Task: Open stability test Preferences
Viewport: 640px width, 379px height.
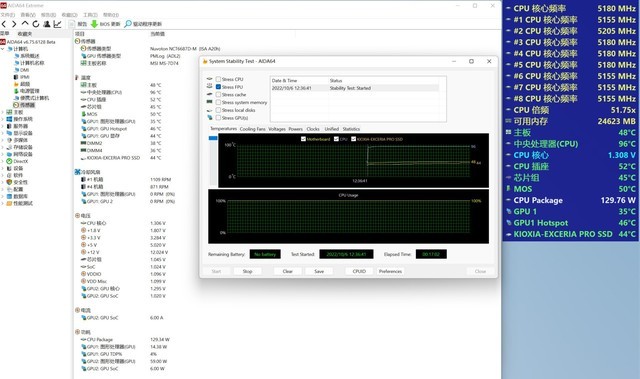Action: point(390,271)
